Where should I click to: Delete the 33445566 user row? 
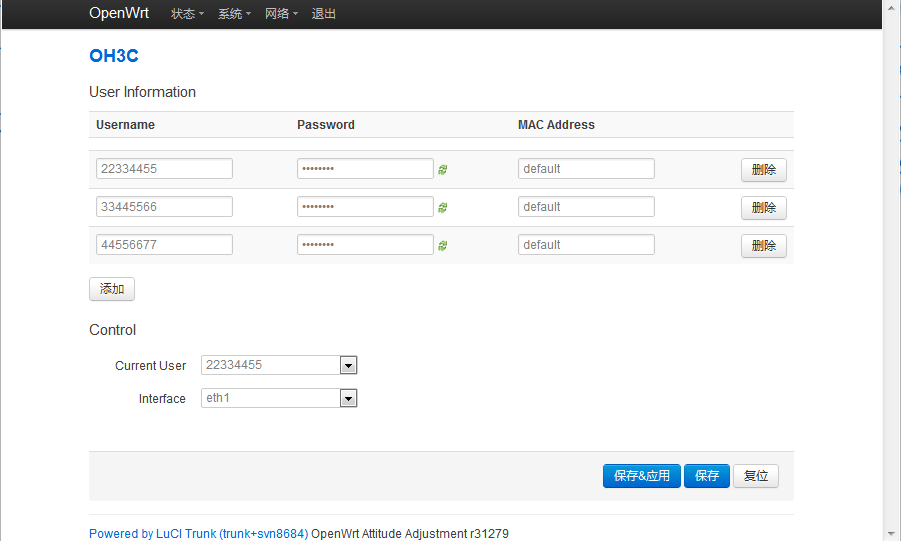coord(764,208)
